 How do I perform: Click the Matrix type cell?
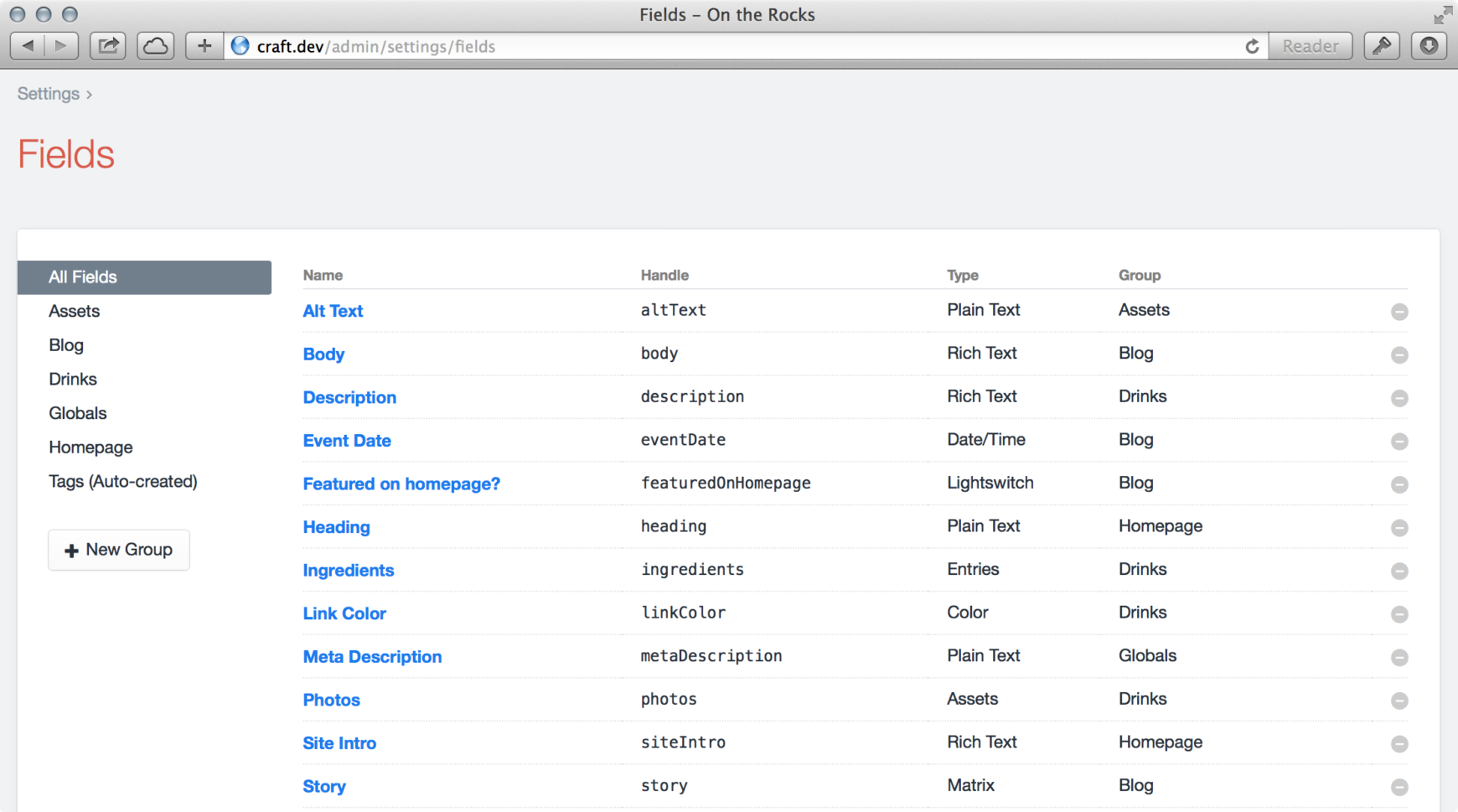pyautogui.click(x=971, y=785)
